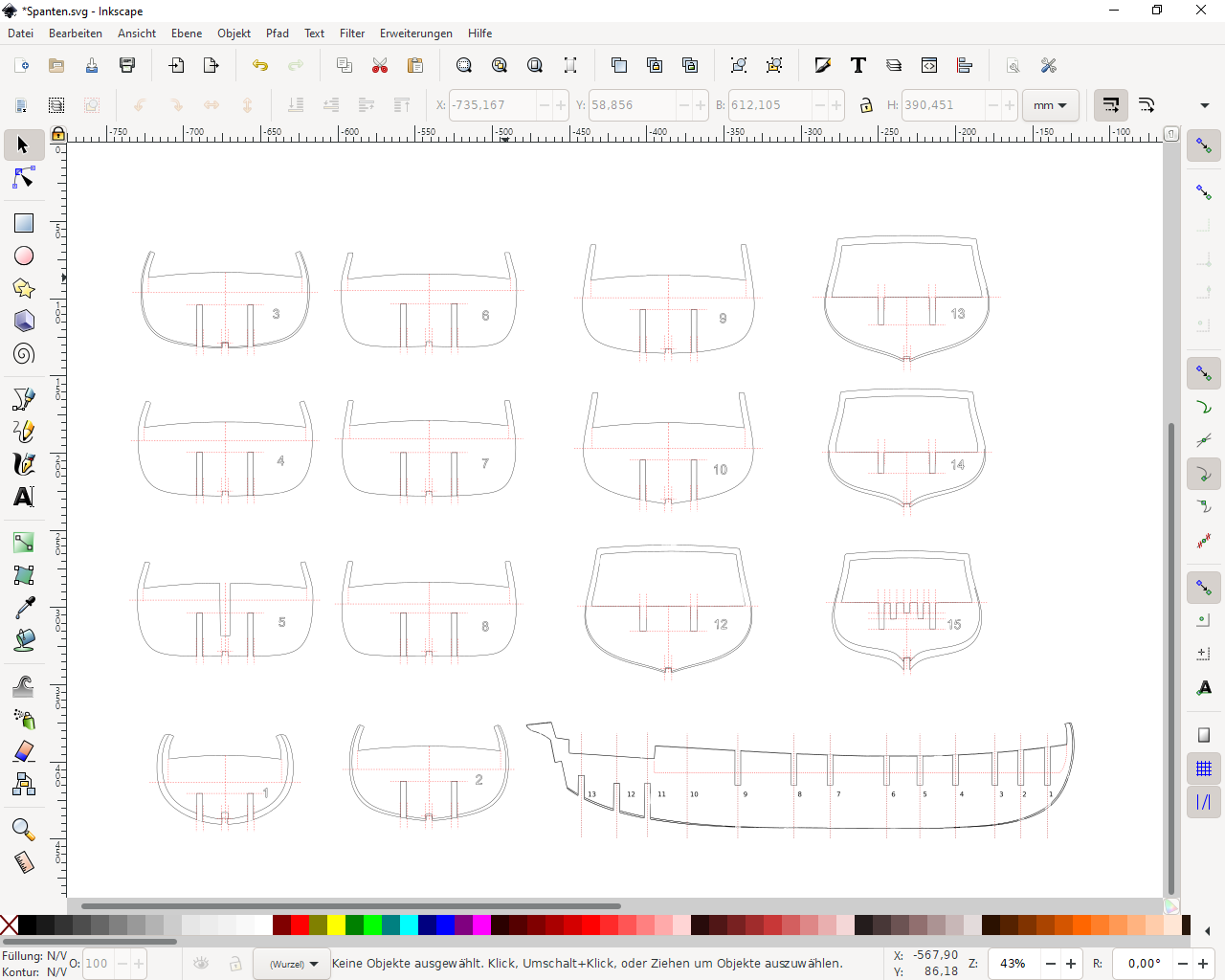Activate the Calligraphy pen tool
The image size is (1225, 980).
coord(24,464)
